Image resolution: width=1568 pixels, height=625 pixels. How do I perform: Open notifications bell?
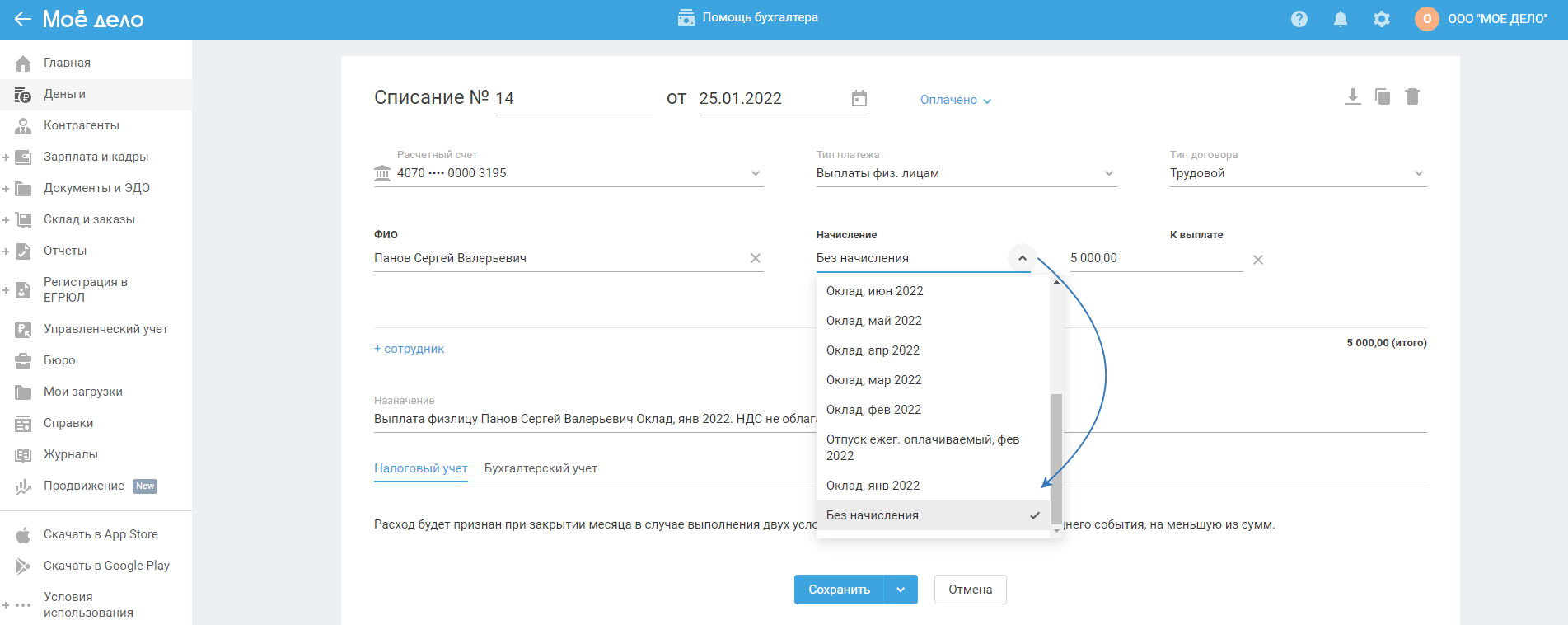click(x=1341, y=19)
